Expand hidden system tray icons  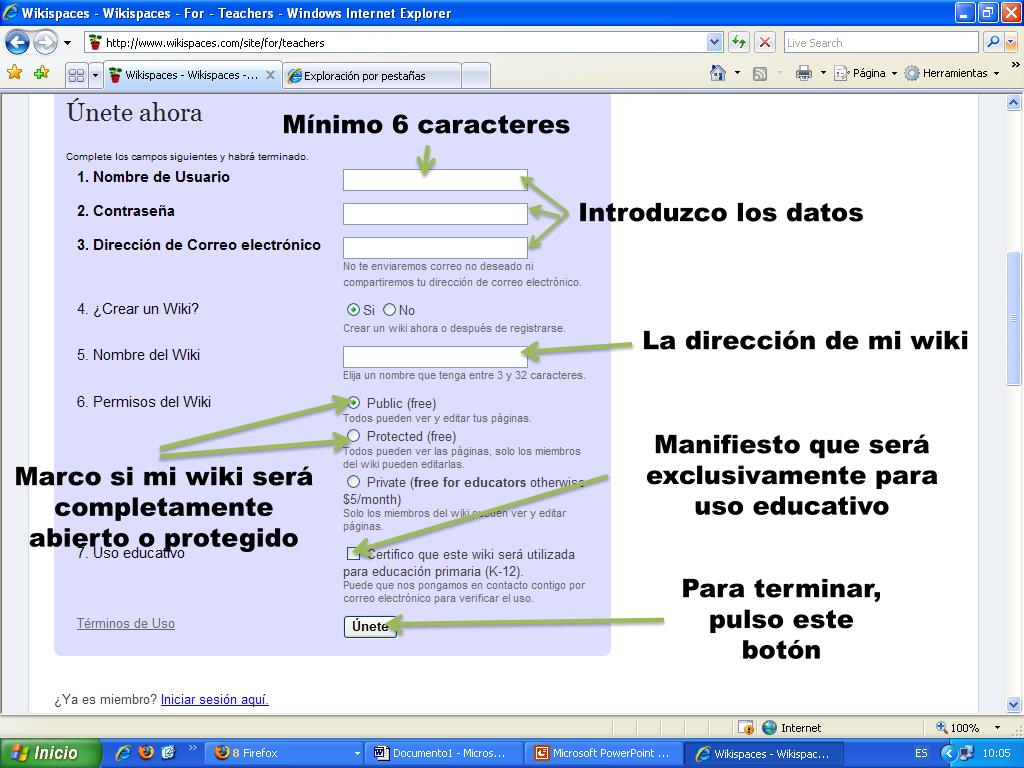pyautogui.click(x=948, y=753)
